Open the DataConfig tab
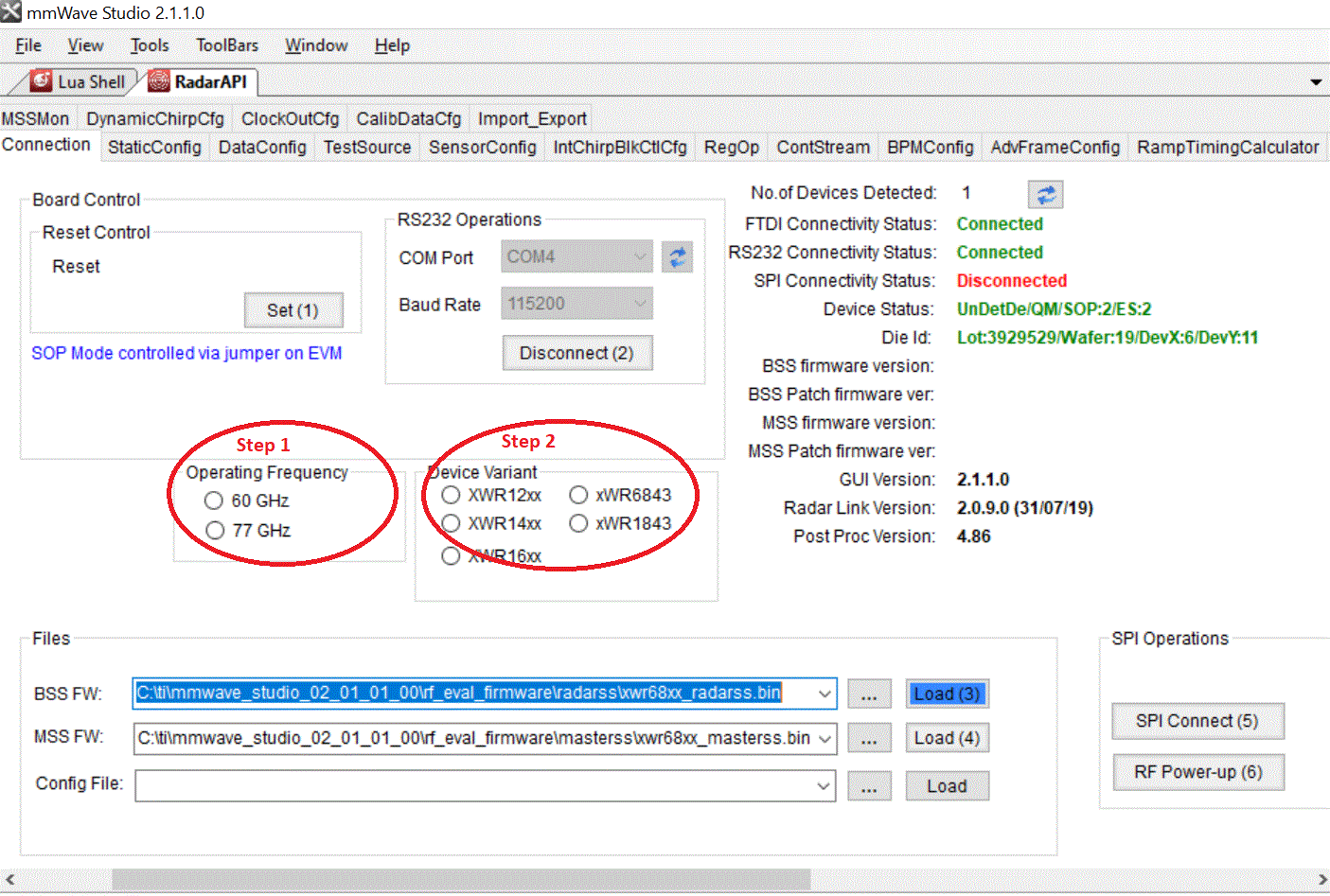Viewport: 1330px width, 896px height. 262,148
